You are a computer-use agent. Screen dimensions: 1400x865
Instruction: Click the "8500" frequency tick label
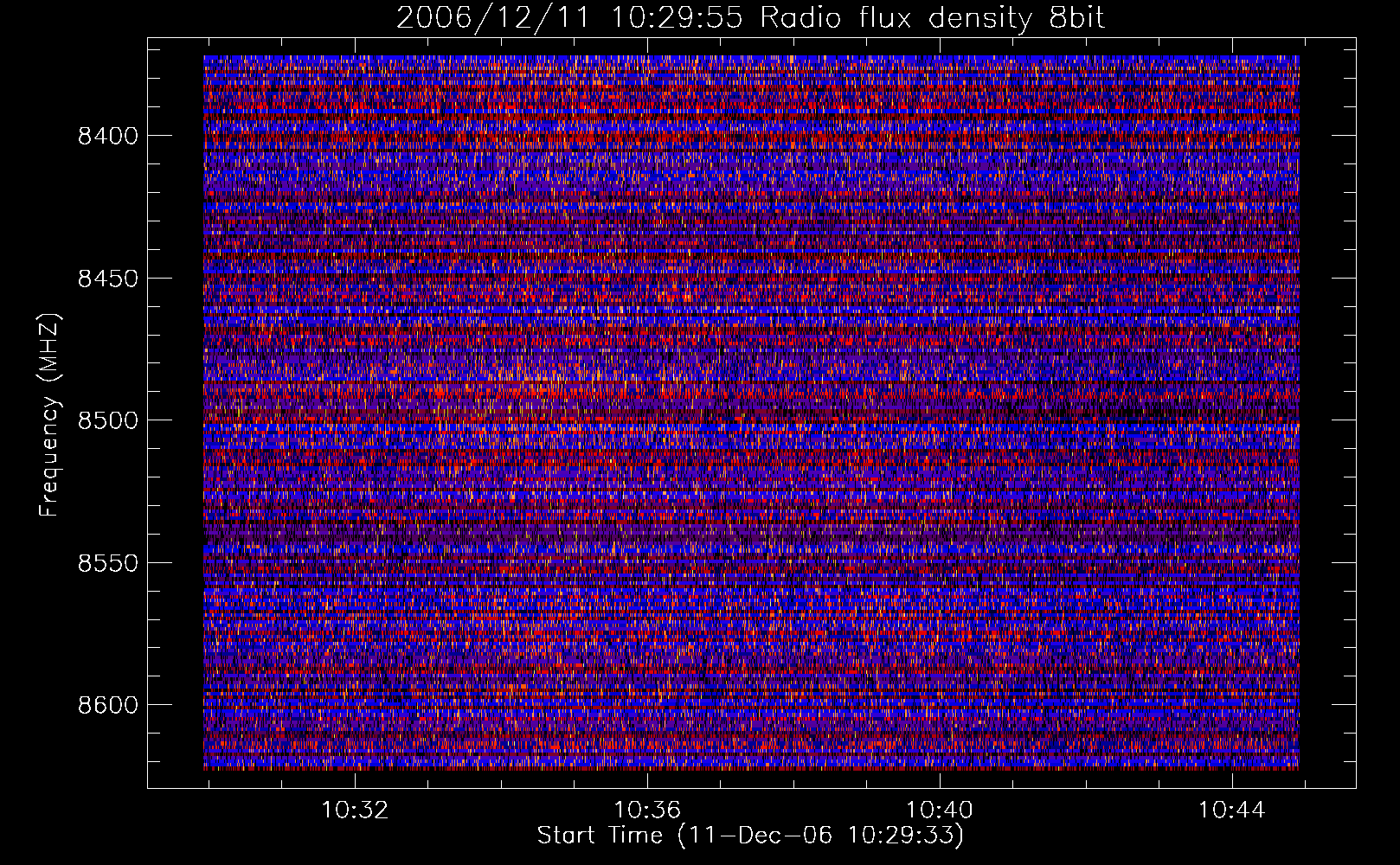108,420
